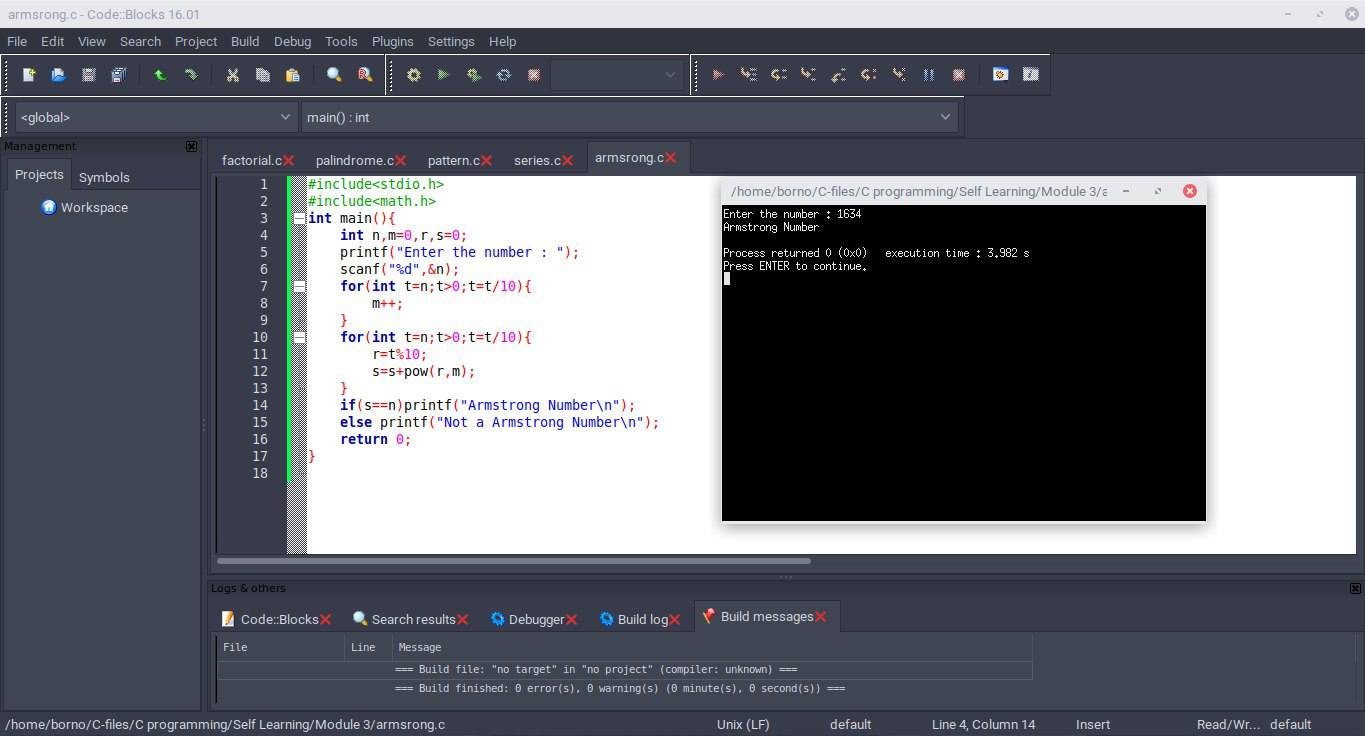
Task: Switch to the palindrome.c tab
Action: coord(354,160)
